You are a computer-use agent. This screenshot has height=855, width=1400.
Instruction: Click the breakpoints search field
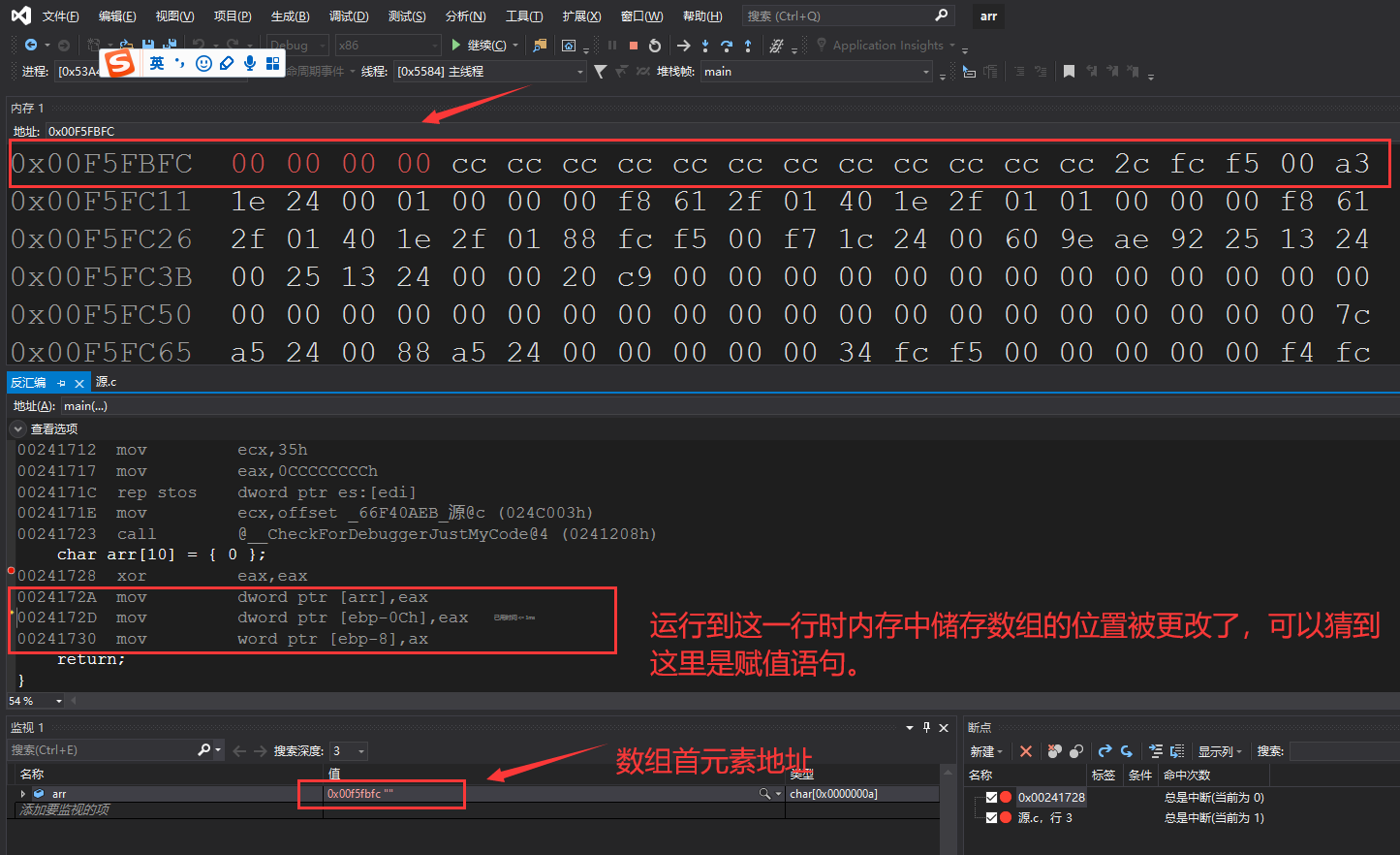coord(1343,751)
